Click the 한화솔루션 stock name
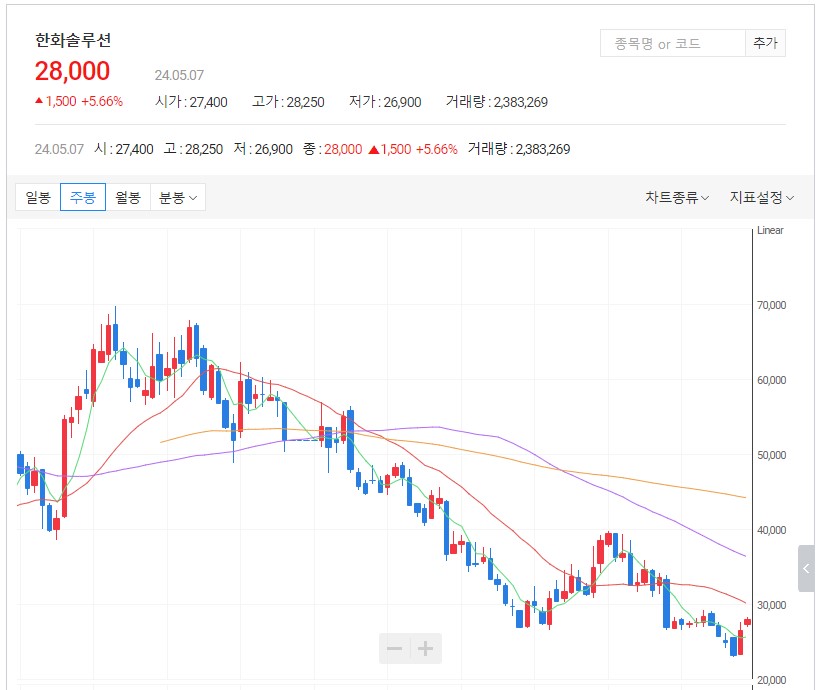Screen dimensions: 821x690 pyautogui.click(x=73, y=41)
